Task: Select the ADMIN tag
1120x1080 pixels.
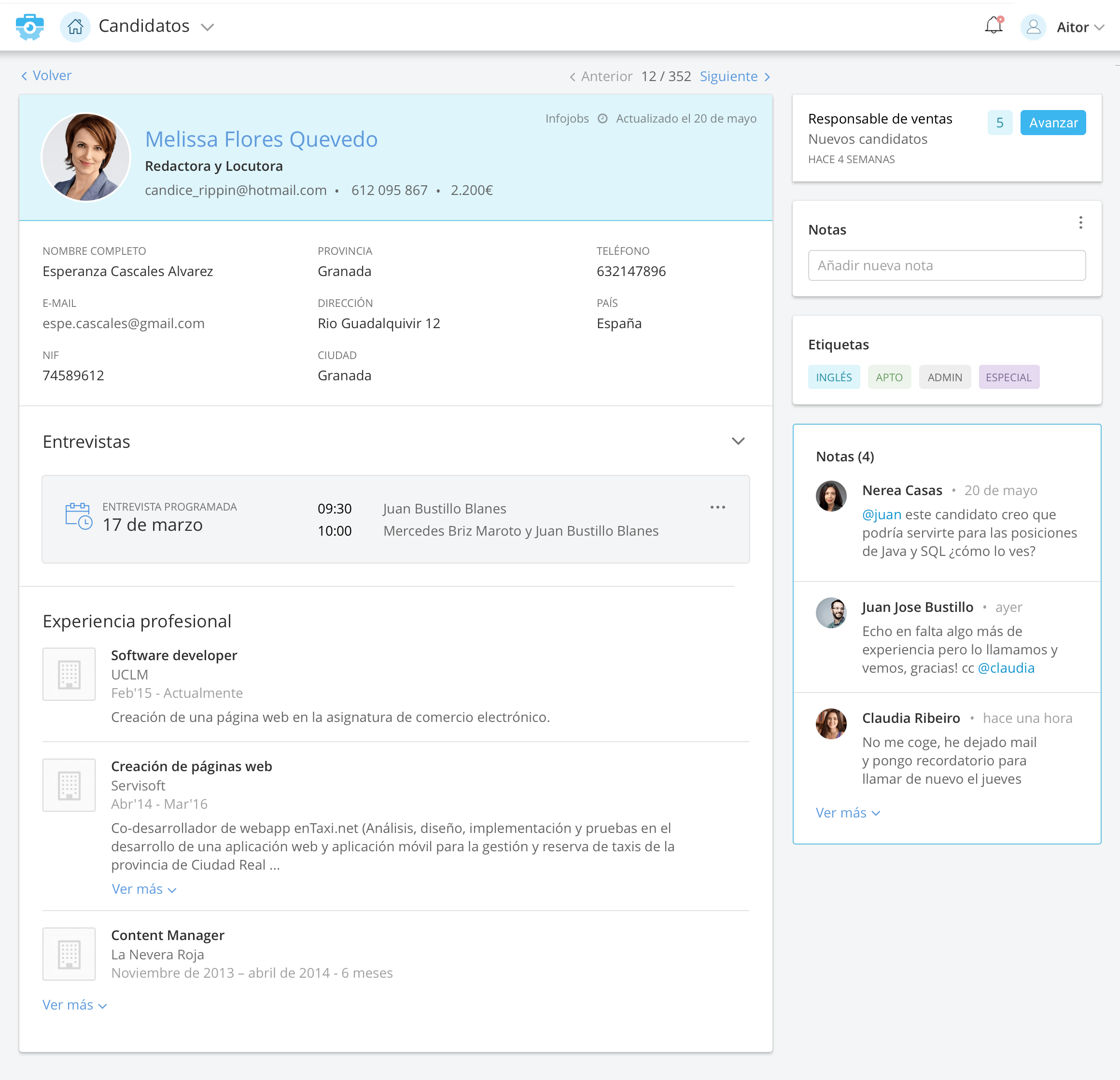Action: pos(945,377)
